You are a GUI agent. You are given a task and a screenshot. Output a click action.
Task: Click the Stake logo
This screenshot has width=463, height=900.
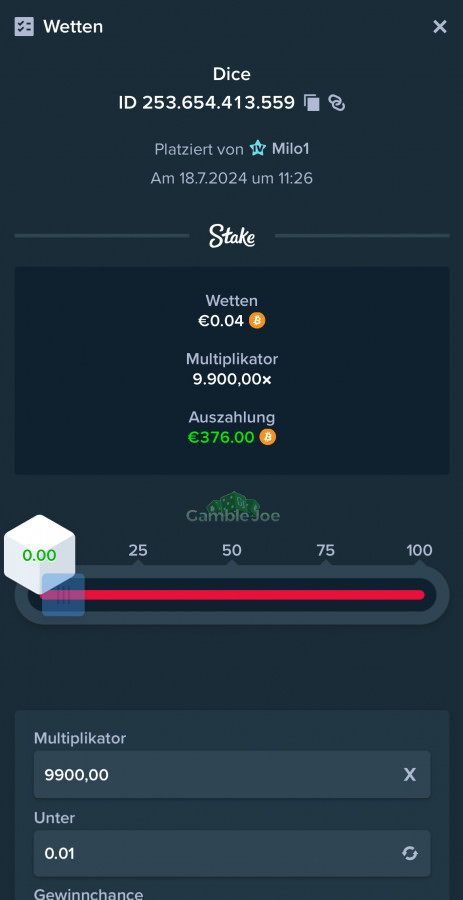coord(232,235)
